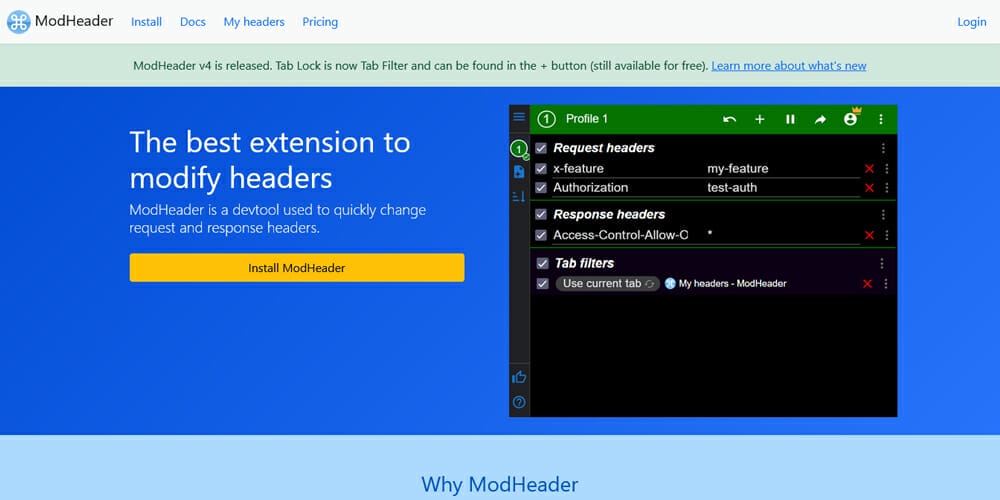Open the My headers nav item

254,22
